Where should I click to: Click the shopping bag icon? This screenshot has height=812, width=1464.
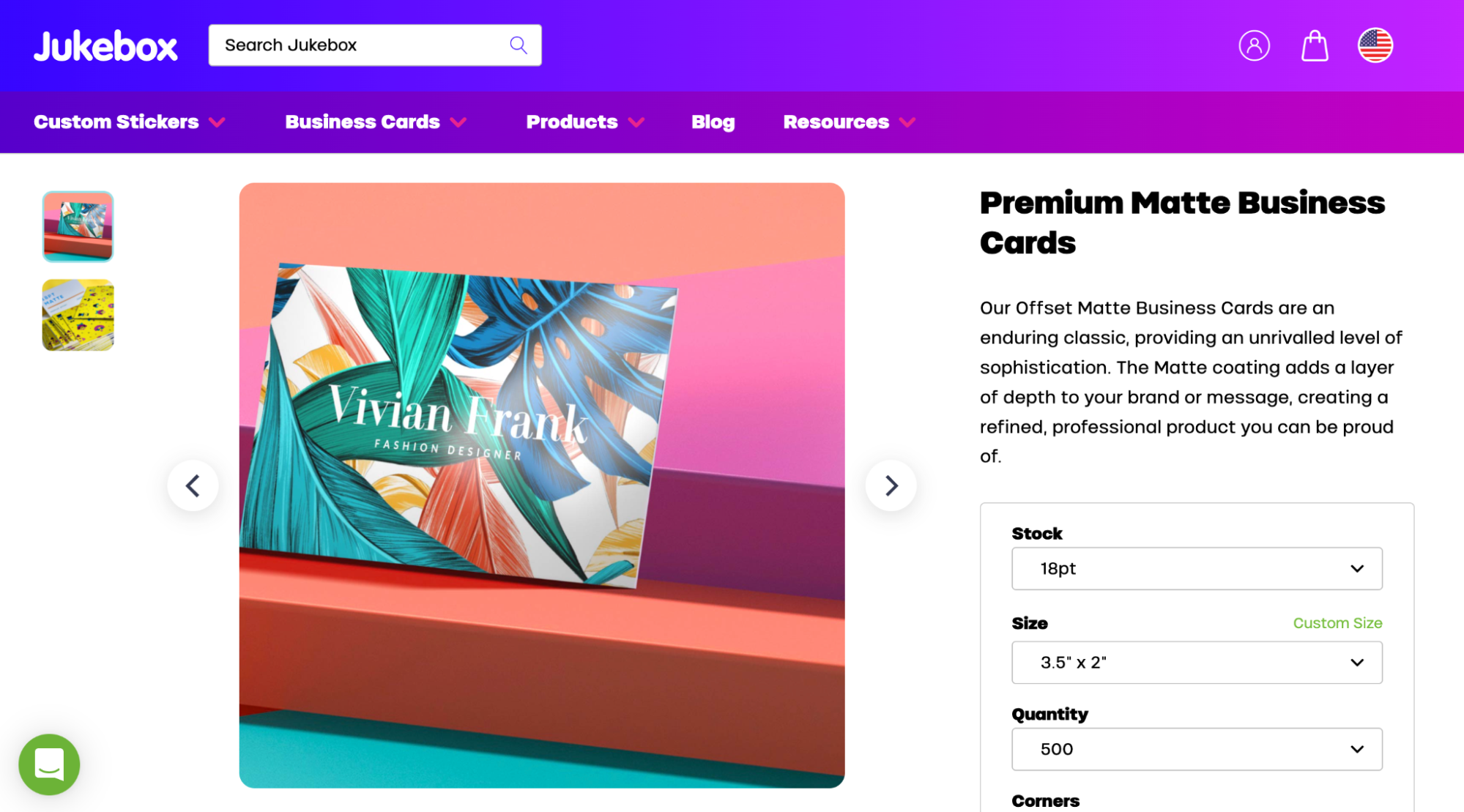click(x=1314, y=45)
